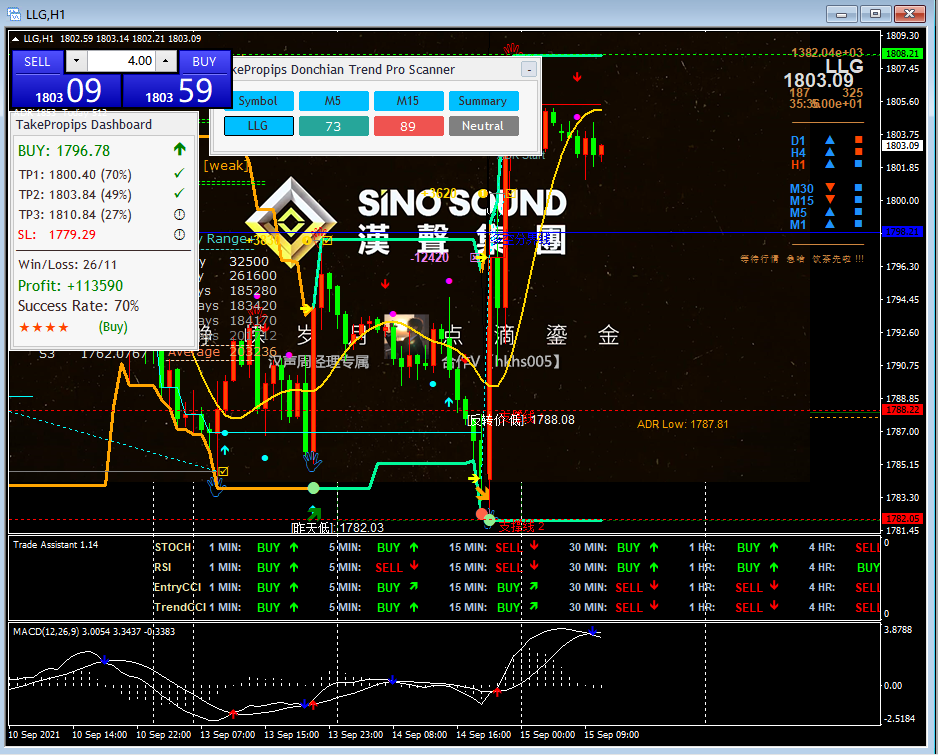Image resolution: width=938 pixels, height=756 pixels.
Task: Click the EntryCCI 5 MIN diagonal up arrow
Action: click(413, 587)
